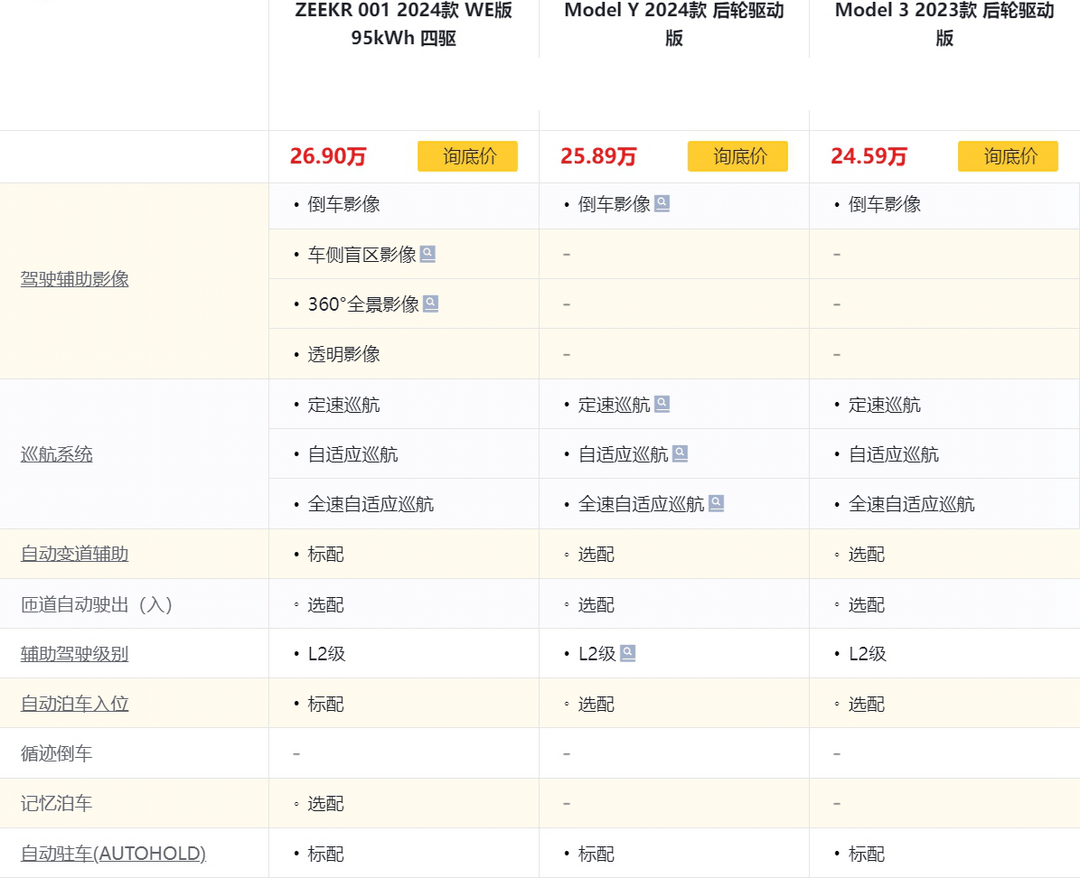Open image icon beside ZEEKR 360°全景影像

click(x=430, y=304)
